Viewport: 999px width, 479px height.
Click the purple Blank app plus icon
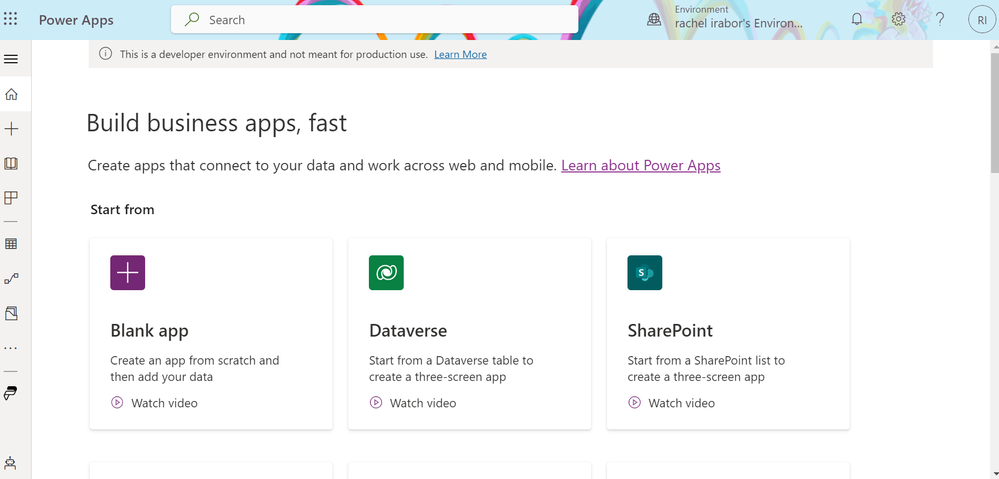127,273
